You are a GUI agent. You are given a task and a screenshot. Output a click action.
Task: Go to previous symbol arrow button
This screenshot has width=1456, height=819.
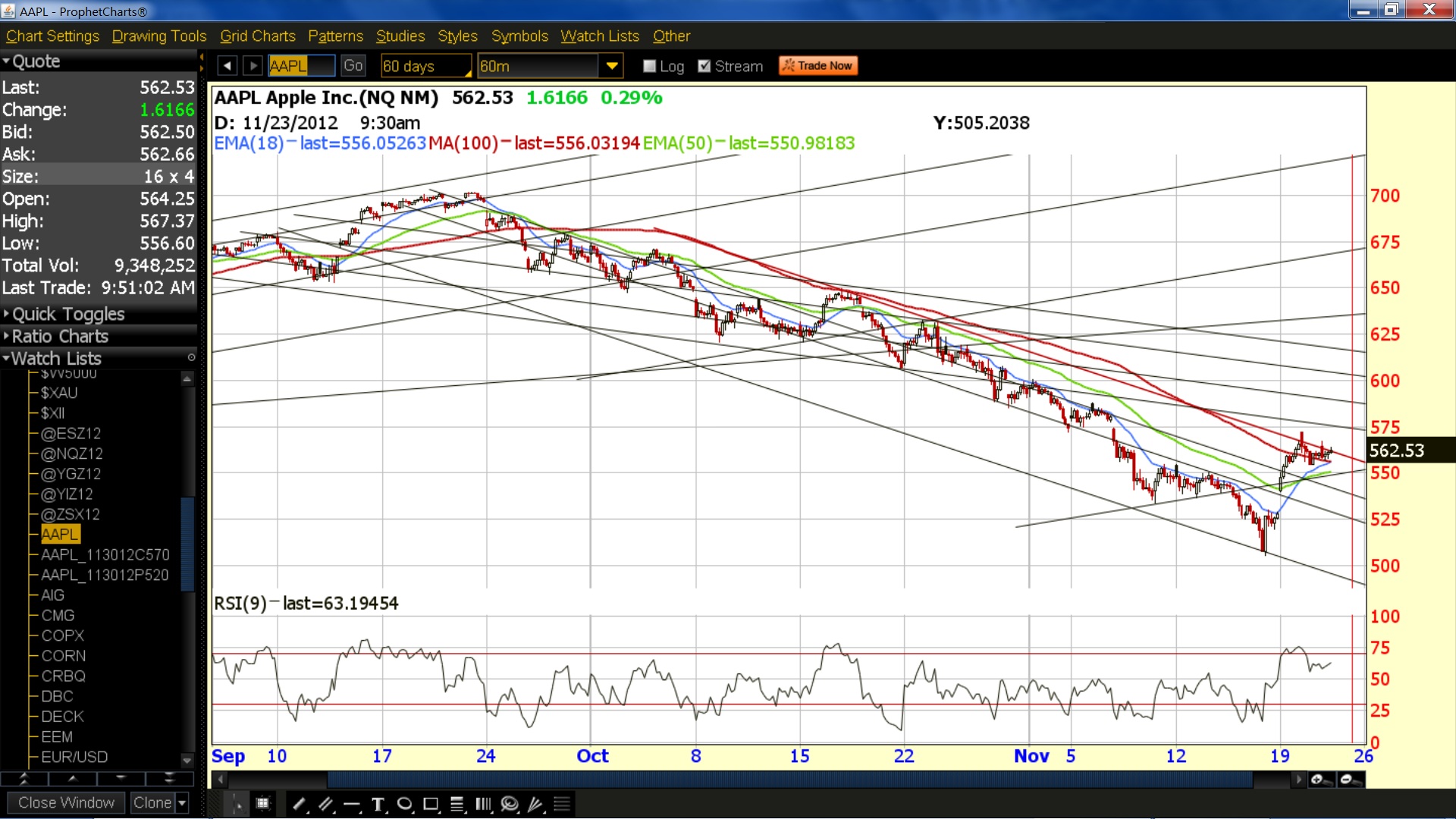227,66
